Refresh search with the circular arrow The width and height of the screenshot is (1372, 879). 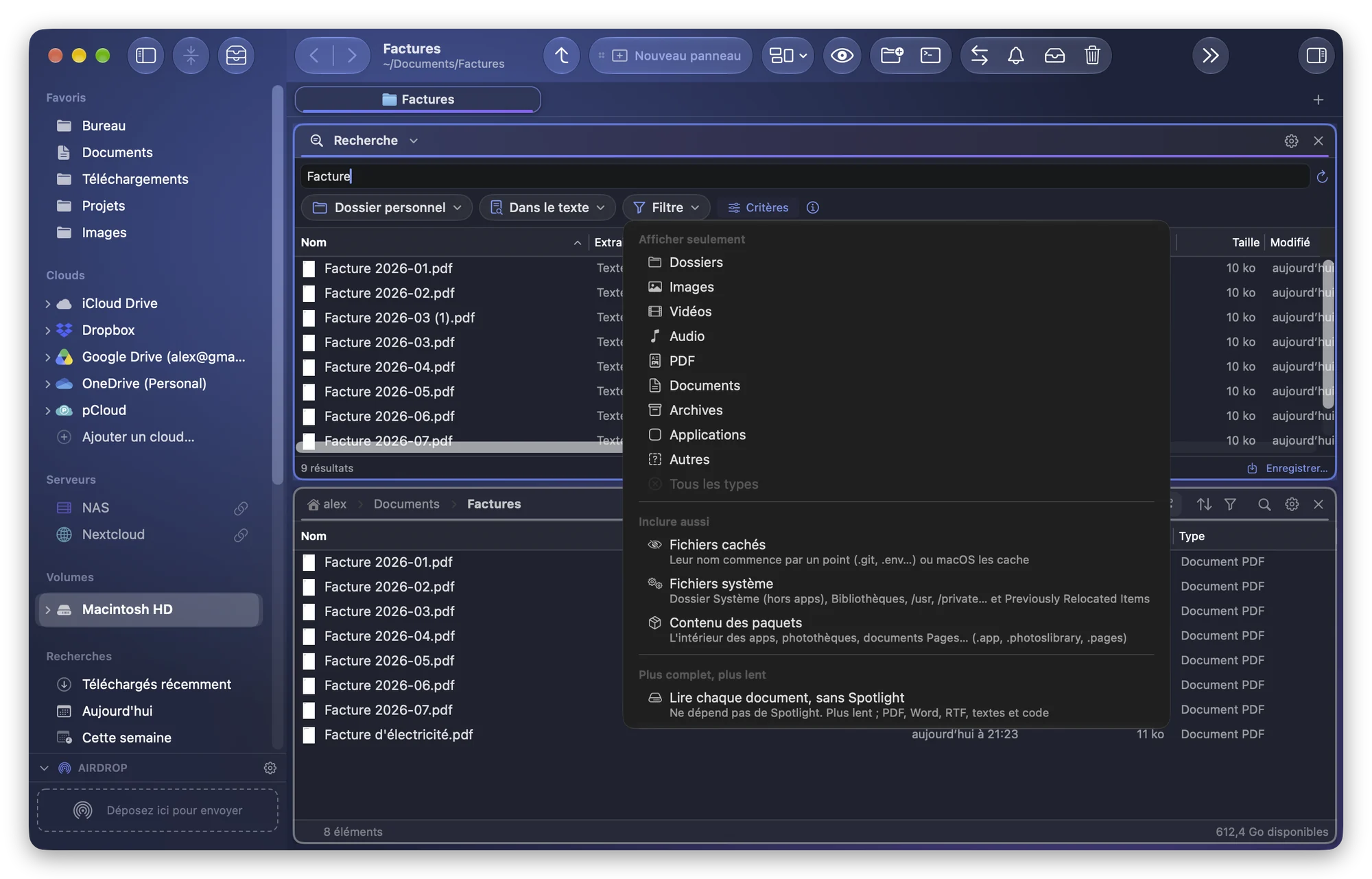point(1322,177)
